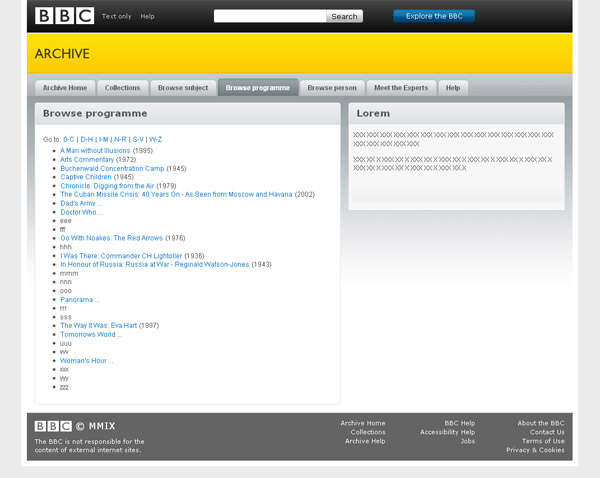
Task: Open In Honour of Russia link
Action: click(155, 264)
